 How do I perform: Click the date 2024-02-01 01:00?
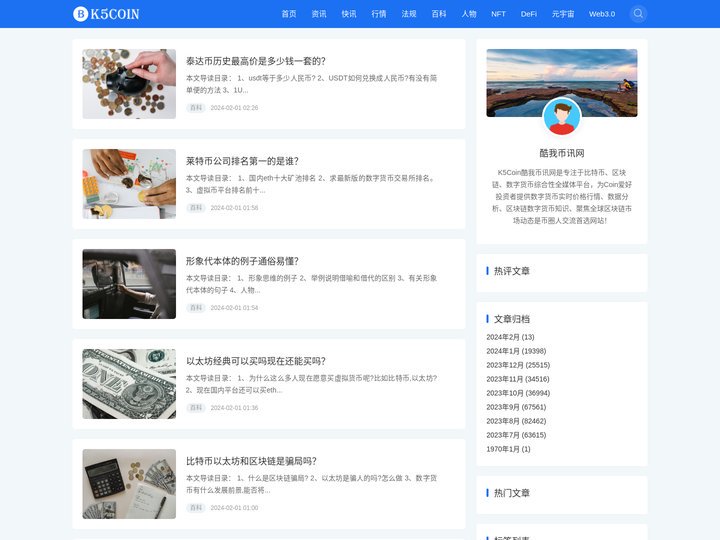[x=234, y=508]
